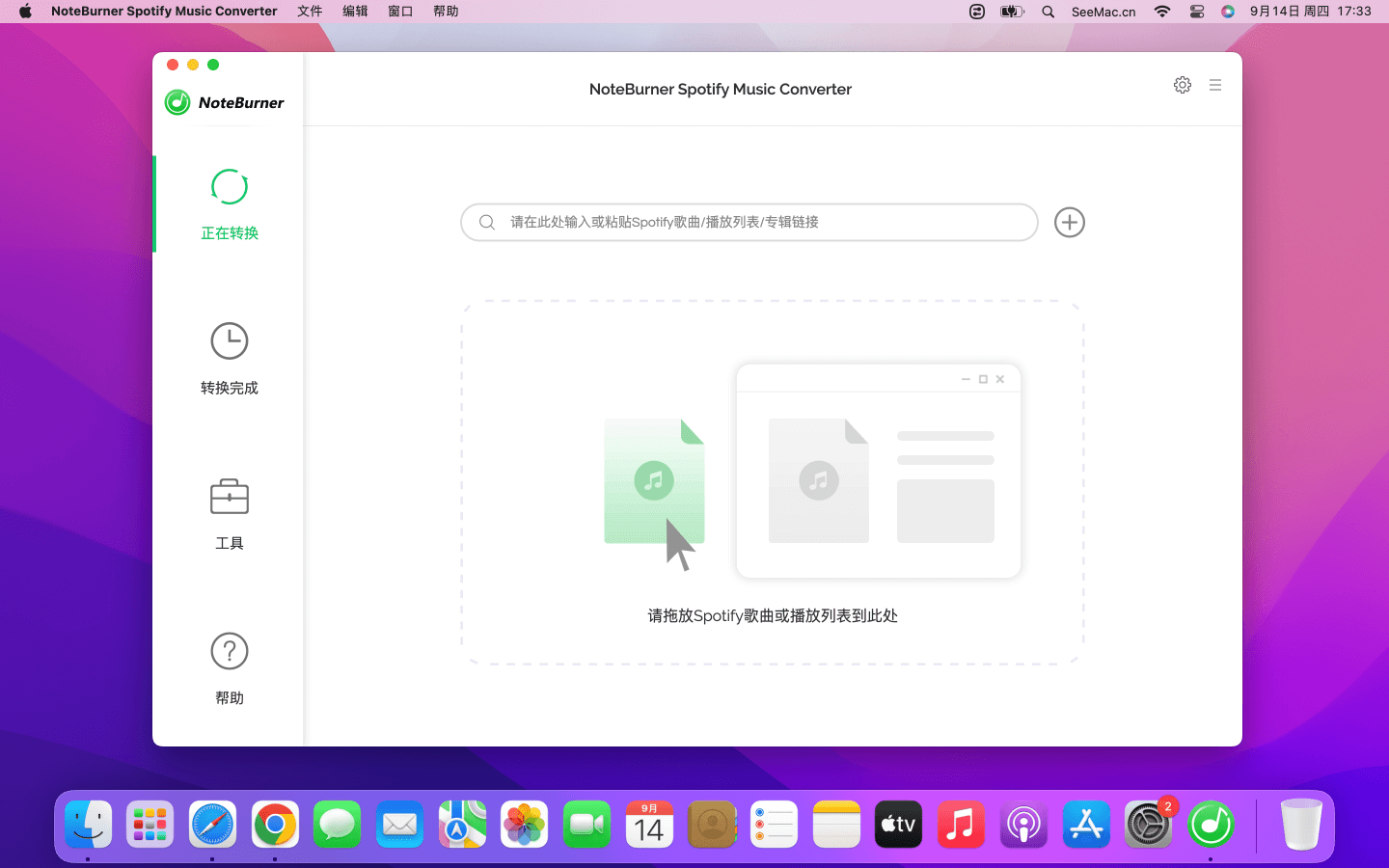Screen dimensions: 1389x868
Task: Click the dashed drag-and-drop area illustration
Action: [x=773, y=482]
